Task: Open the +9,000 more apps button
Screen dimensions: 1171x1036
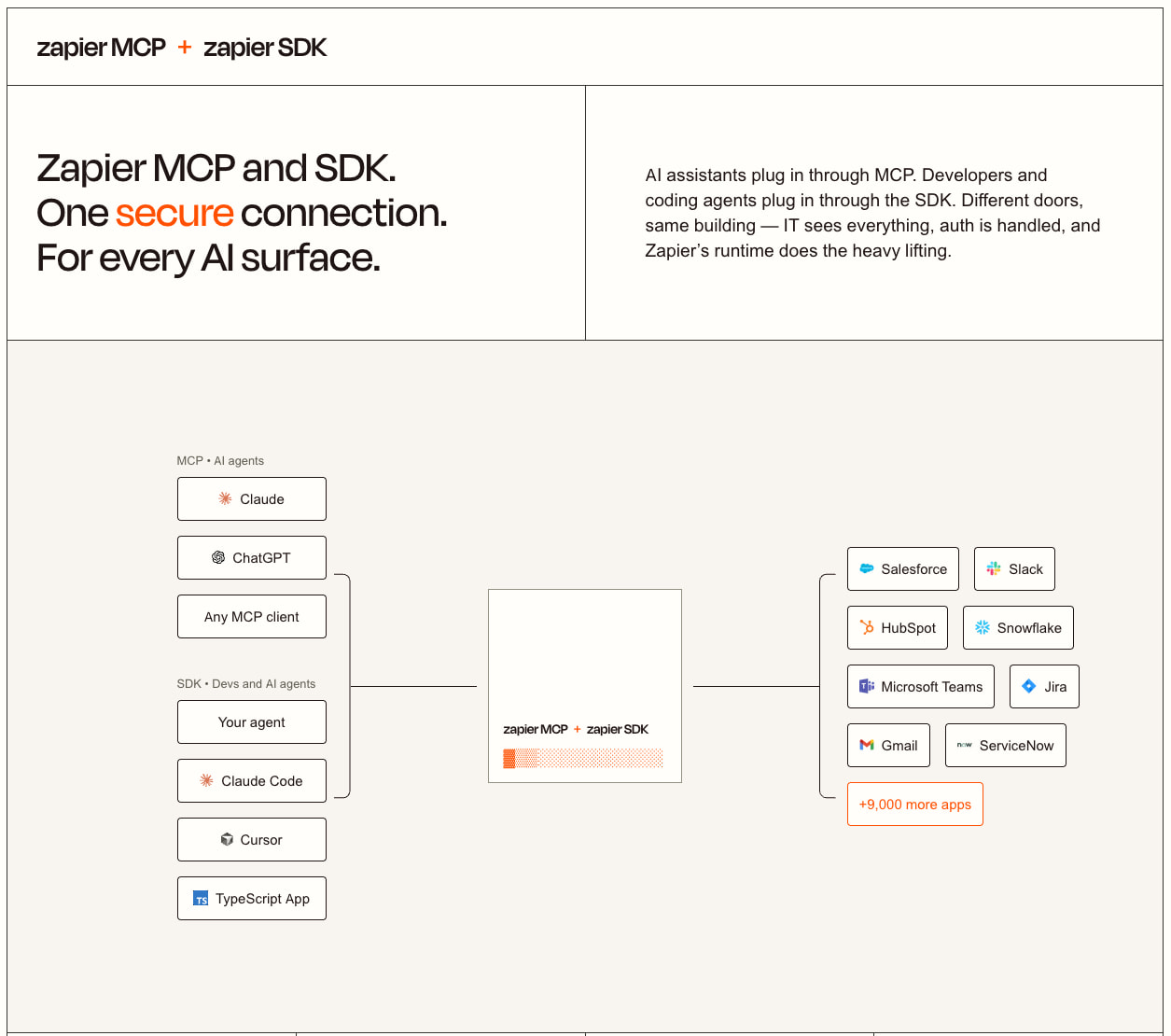Action: pos(915,805)
